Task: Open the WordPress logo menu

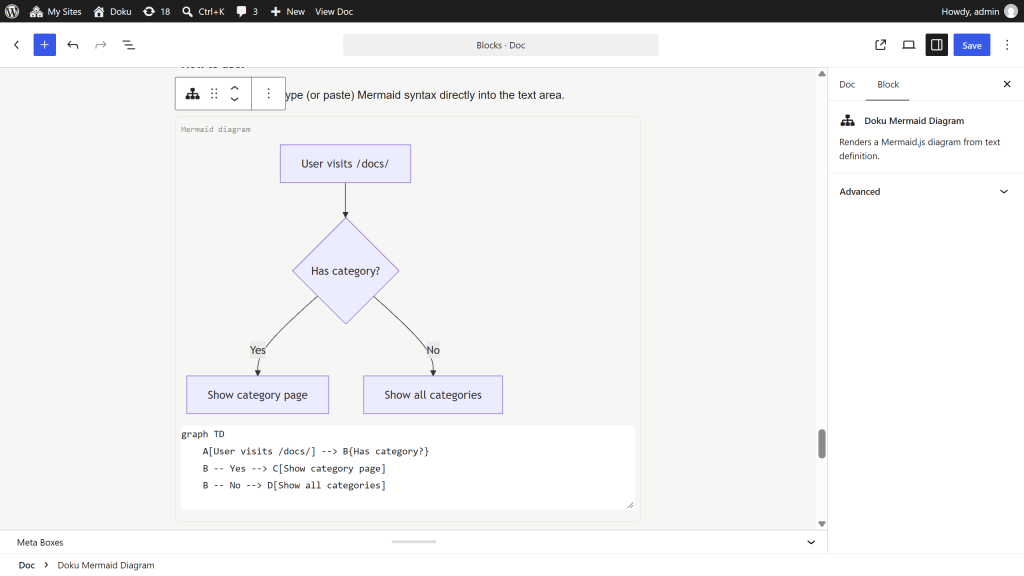Action: coord(12,11)
